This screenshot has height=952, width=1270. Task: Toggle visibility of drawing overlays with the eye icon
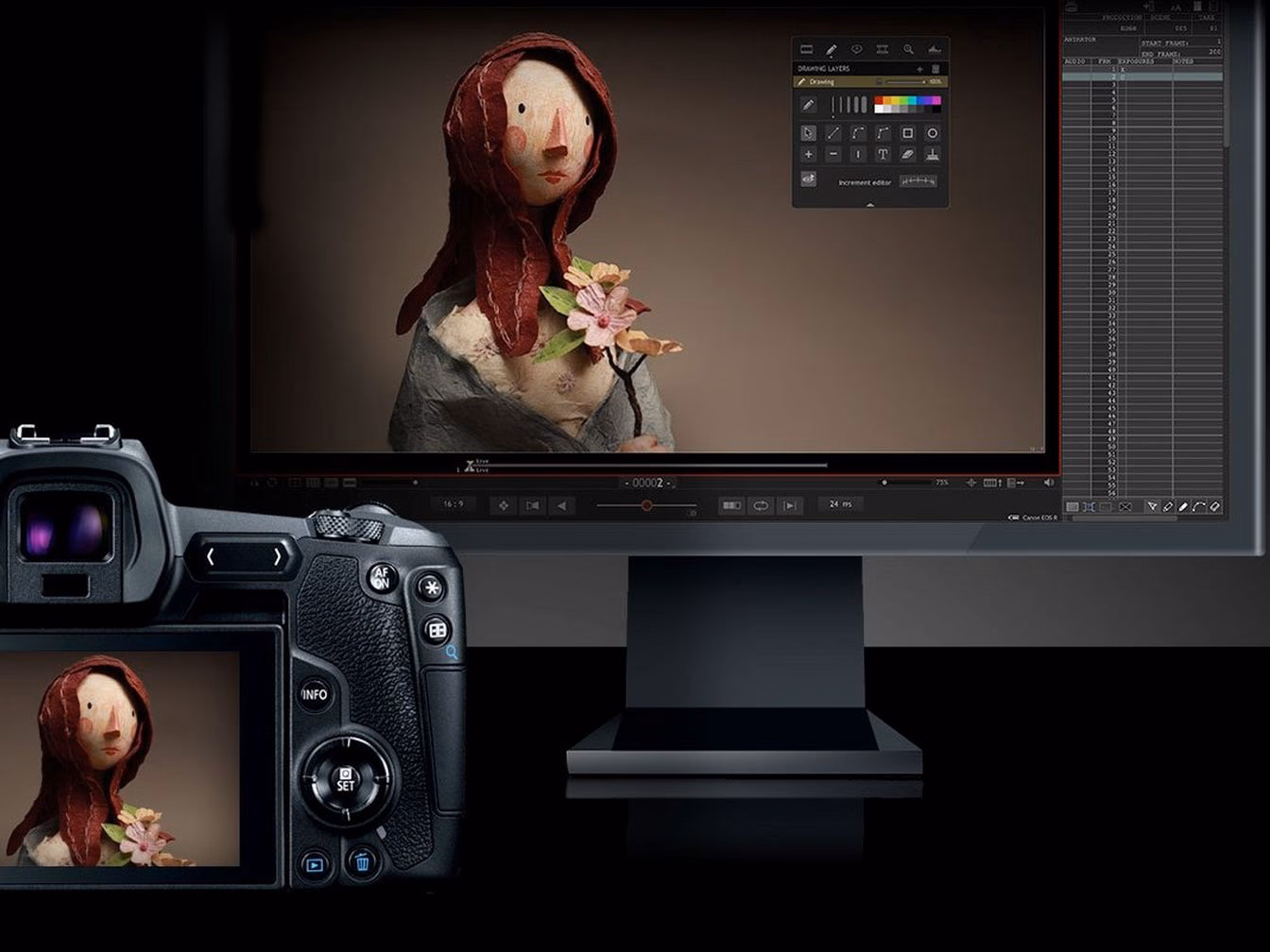point(809,180)
